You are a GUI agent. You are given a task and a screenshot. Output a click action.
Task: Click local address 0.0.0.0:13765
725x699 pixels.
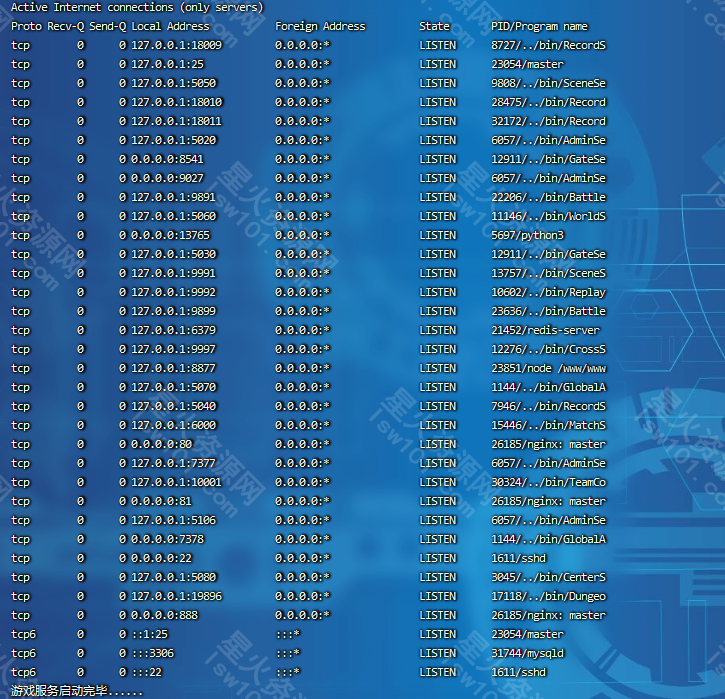(170, 235)
